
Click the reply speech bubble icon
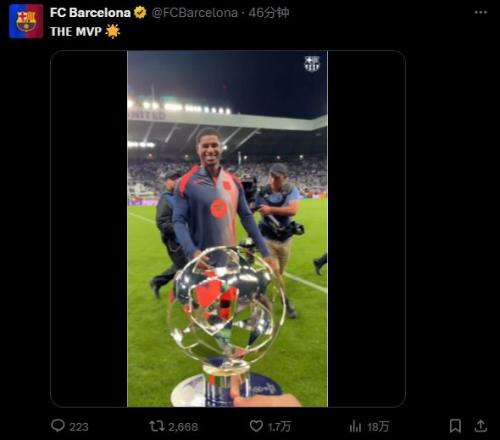(58, 426)
